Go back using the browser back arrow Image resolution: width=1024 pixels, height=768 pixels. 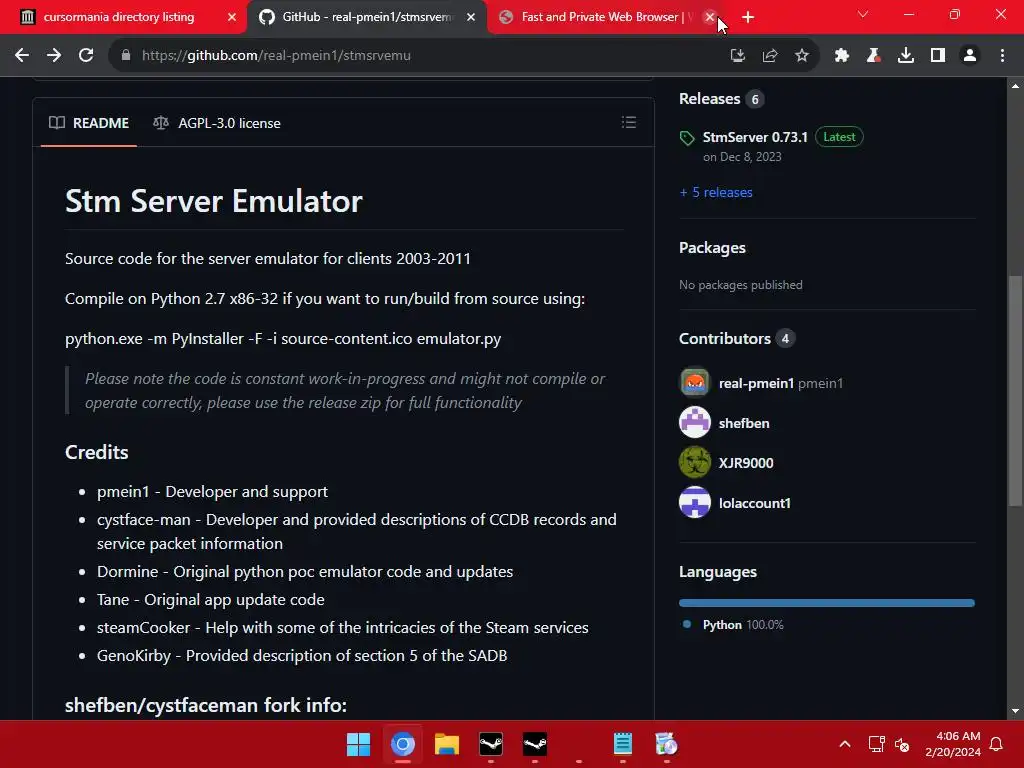pyautogui.click(x=22, y=56)
